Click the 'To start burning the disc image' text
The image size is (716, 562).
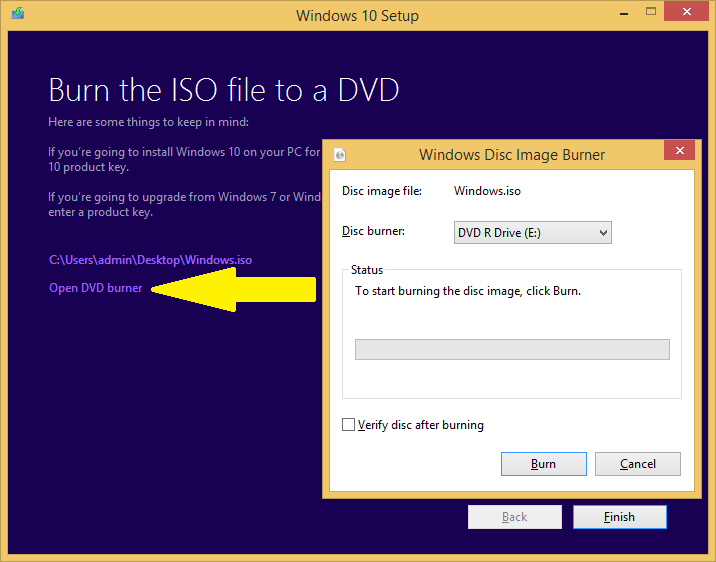click(468, 291)
